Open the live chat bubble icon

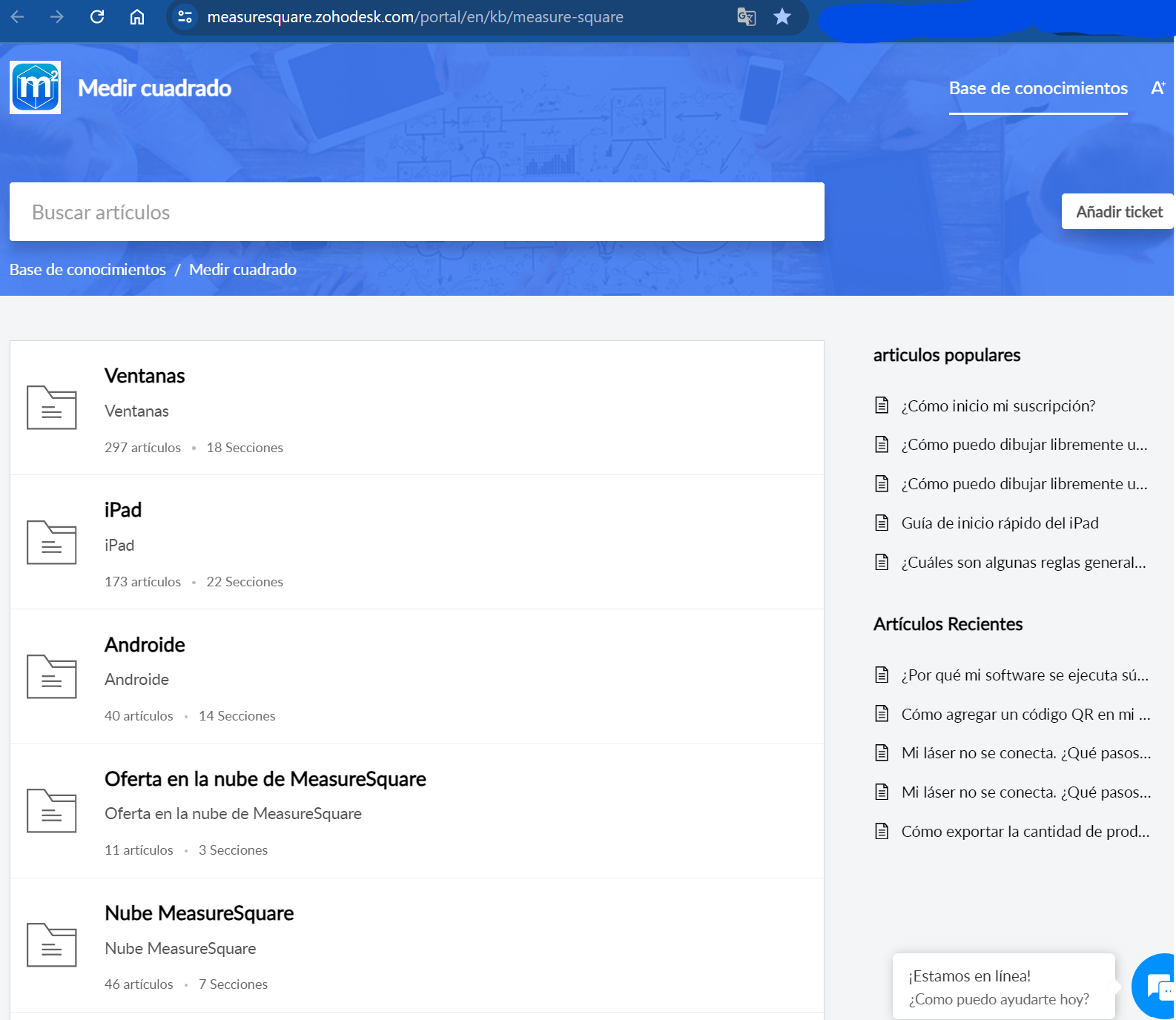(1157, 986)
